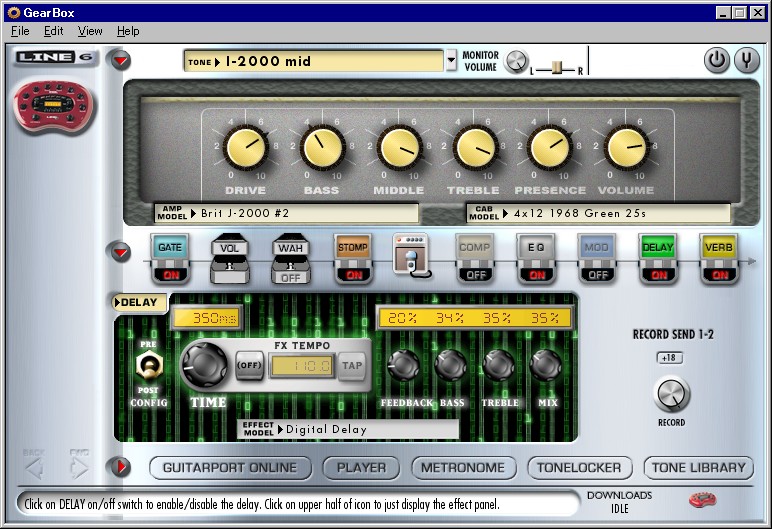Show the EQ effect panel

click(536, 248)
